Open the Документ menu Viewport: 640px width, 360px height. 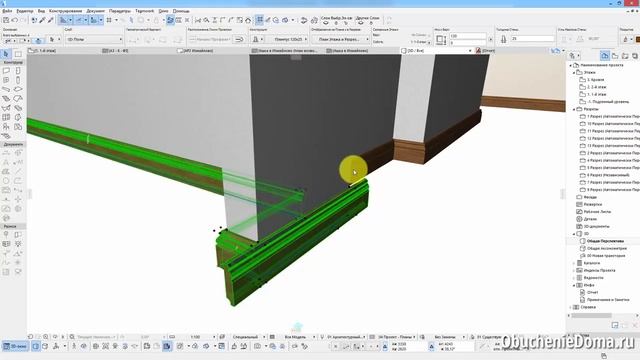click(x=96, y=11)
